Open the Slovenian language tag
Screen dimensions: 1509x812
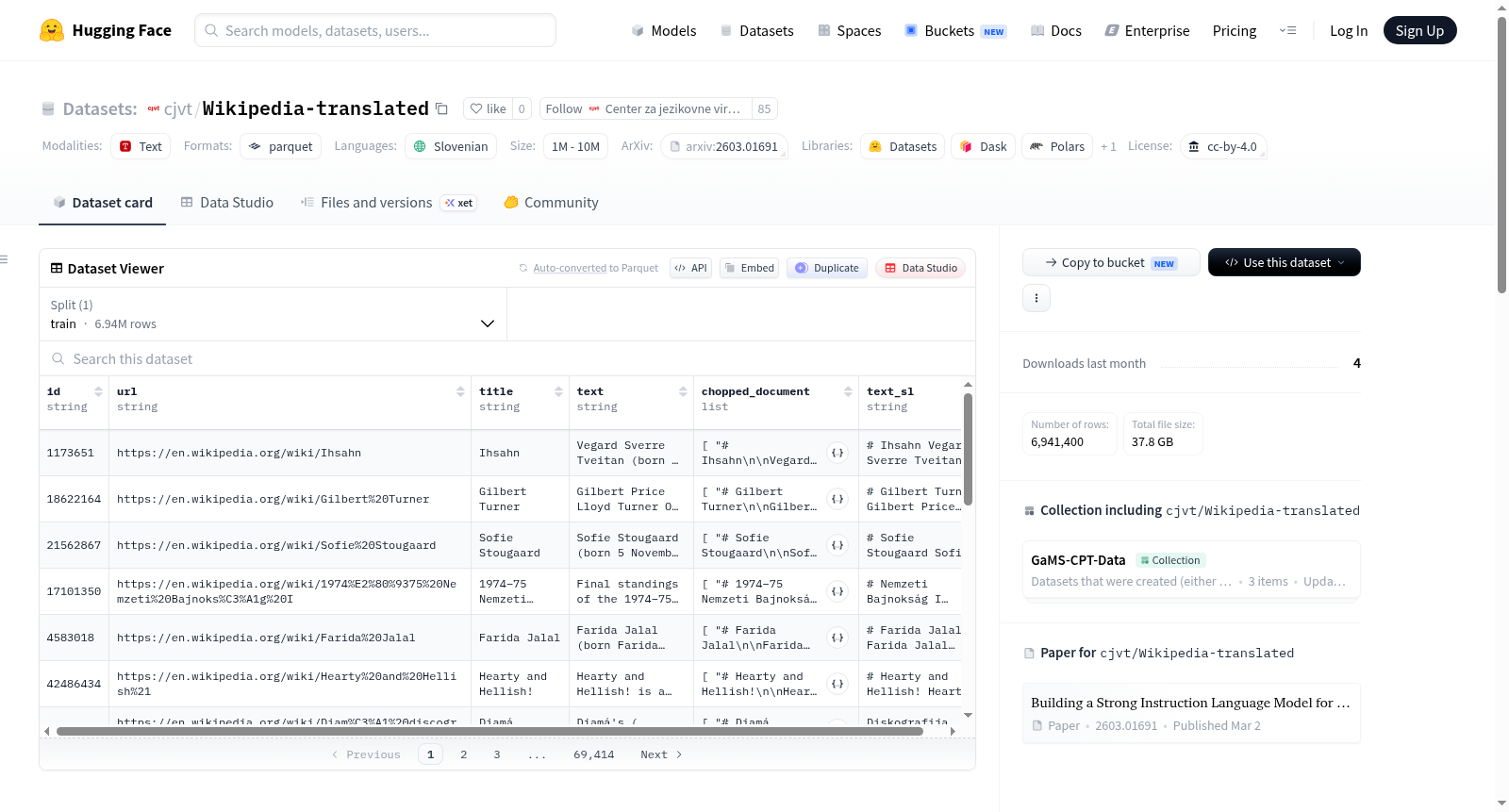tap(451, 146)
